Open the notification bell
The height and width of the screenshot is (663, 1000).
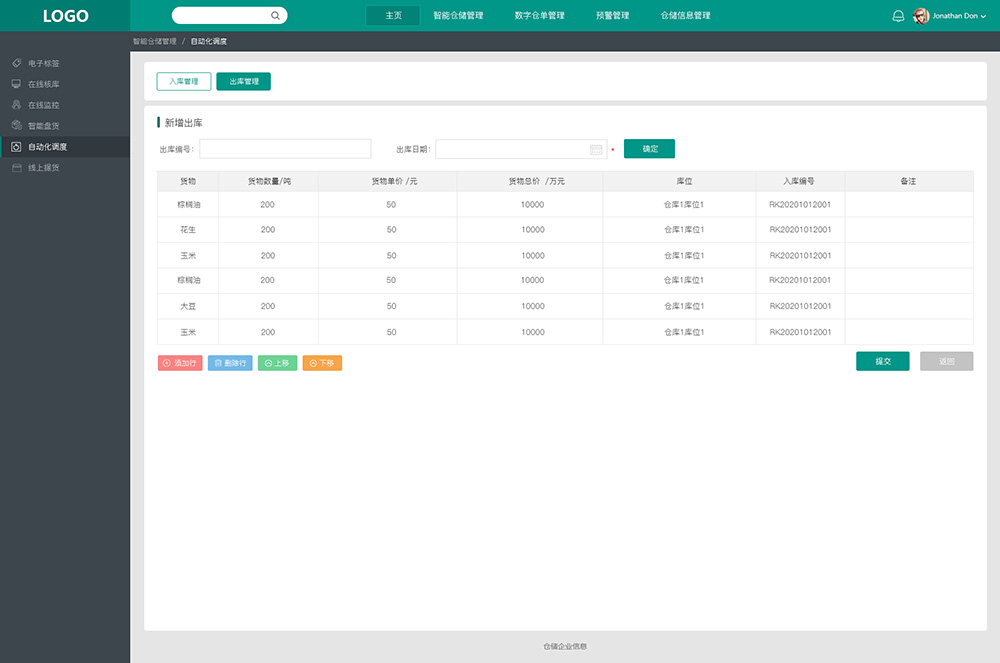pyautogui.click(x=898, y=16)
